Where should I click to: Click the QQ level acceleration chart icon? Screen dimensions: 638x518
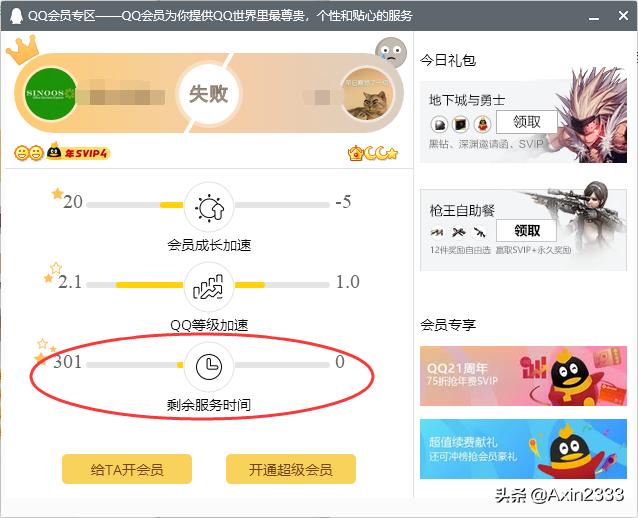209,287
